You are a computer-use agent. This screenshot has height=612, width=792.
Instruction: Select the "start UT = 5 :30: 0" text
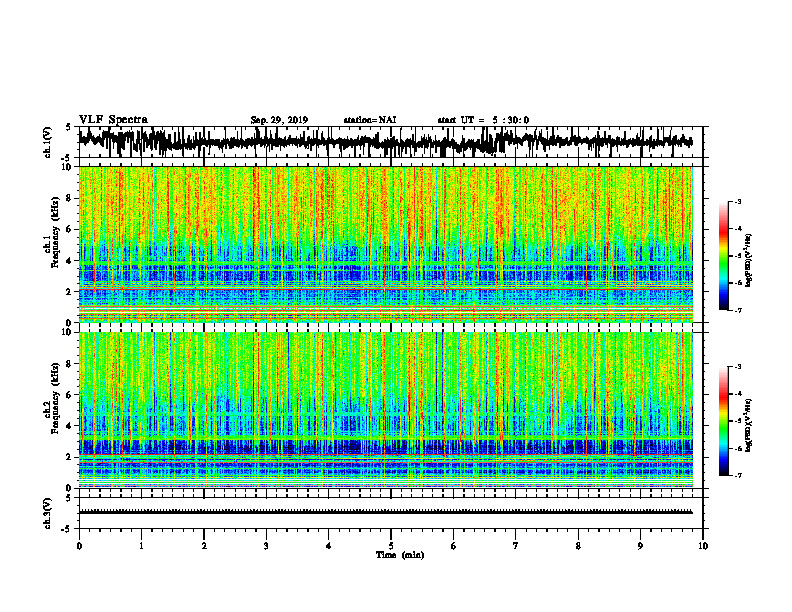click(x=483, y=120)
